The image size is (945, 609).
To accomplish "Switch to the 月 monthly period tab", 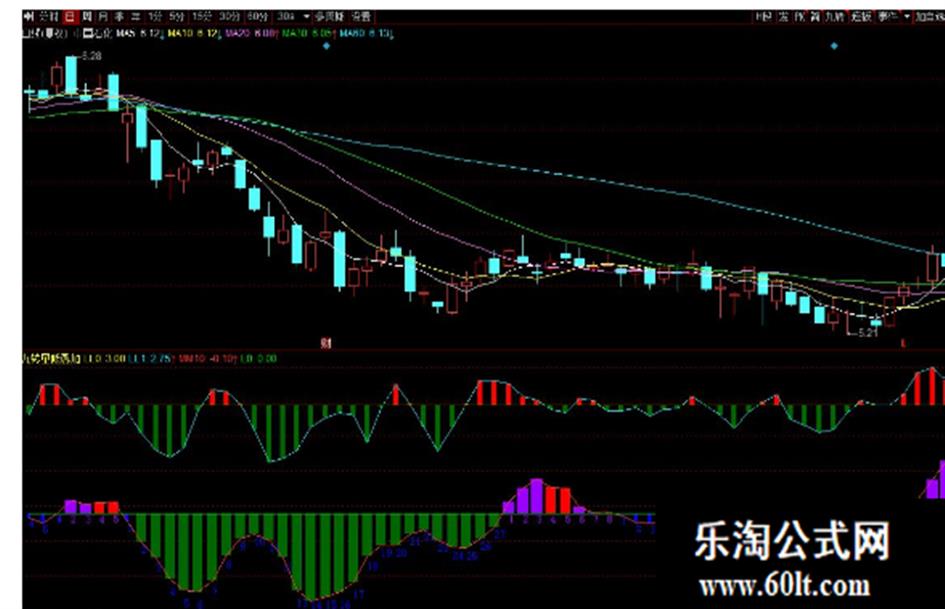I will 103,17.
